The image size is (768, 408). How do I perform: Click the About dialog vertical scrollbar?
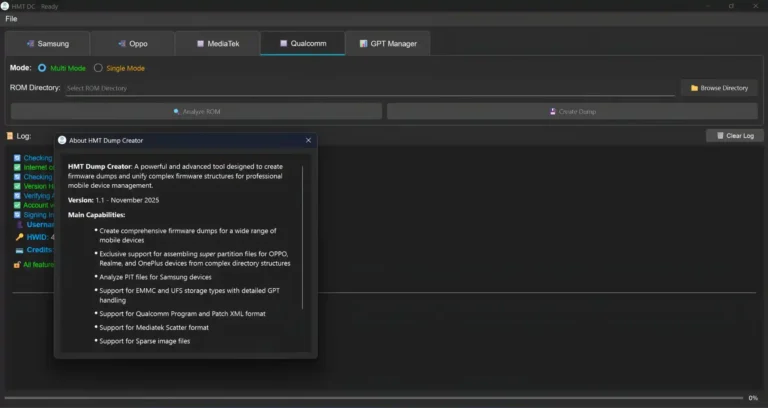[303, 250]
